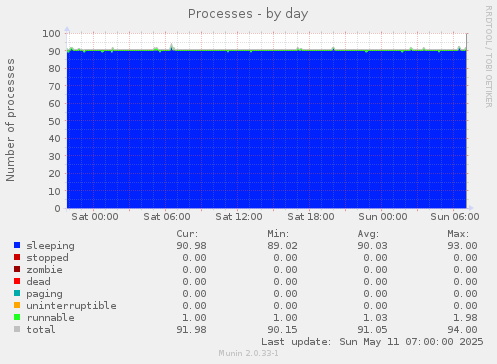Click the total current value 91.98
Screen dimensions: 497x364
192,330
